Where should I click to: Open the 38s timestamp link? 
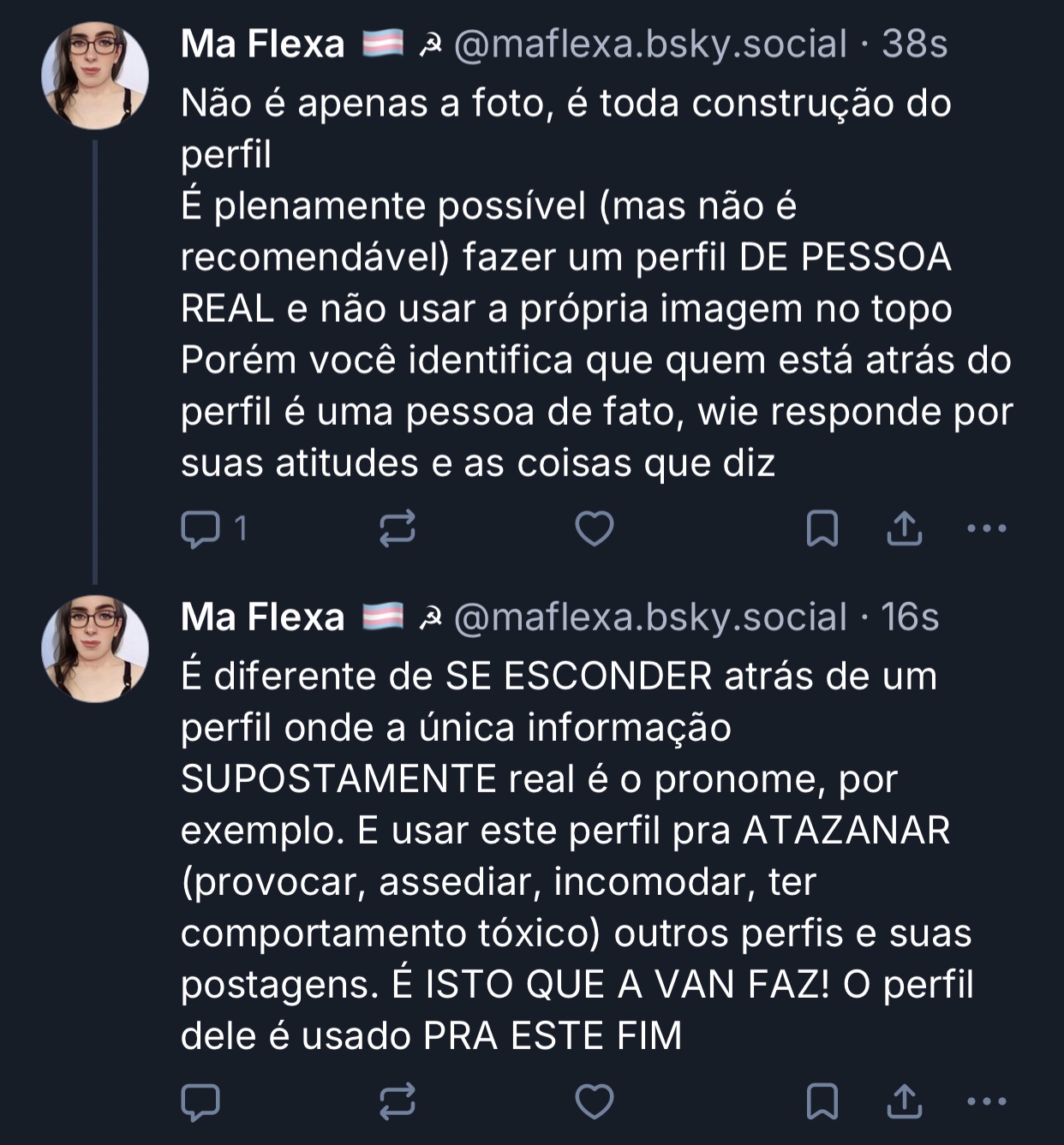[915, 44]
